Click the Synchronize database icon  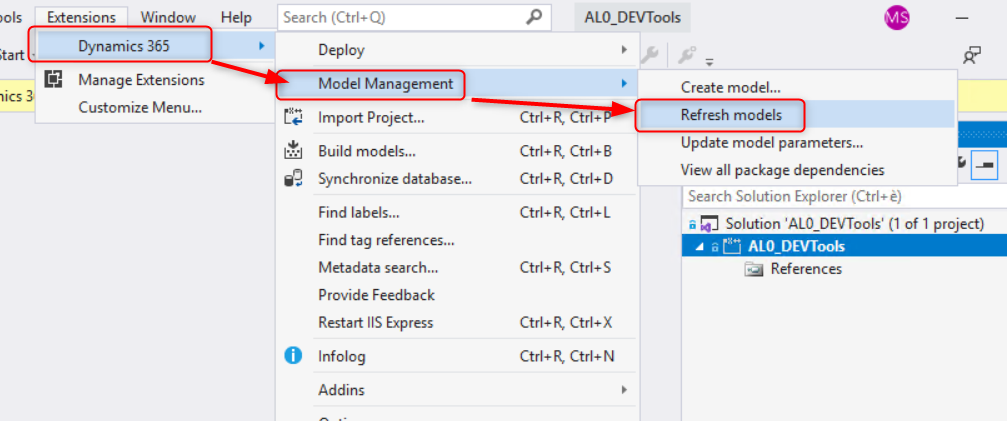[x=293, y=178]
